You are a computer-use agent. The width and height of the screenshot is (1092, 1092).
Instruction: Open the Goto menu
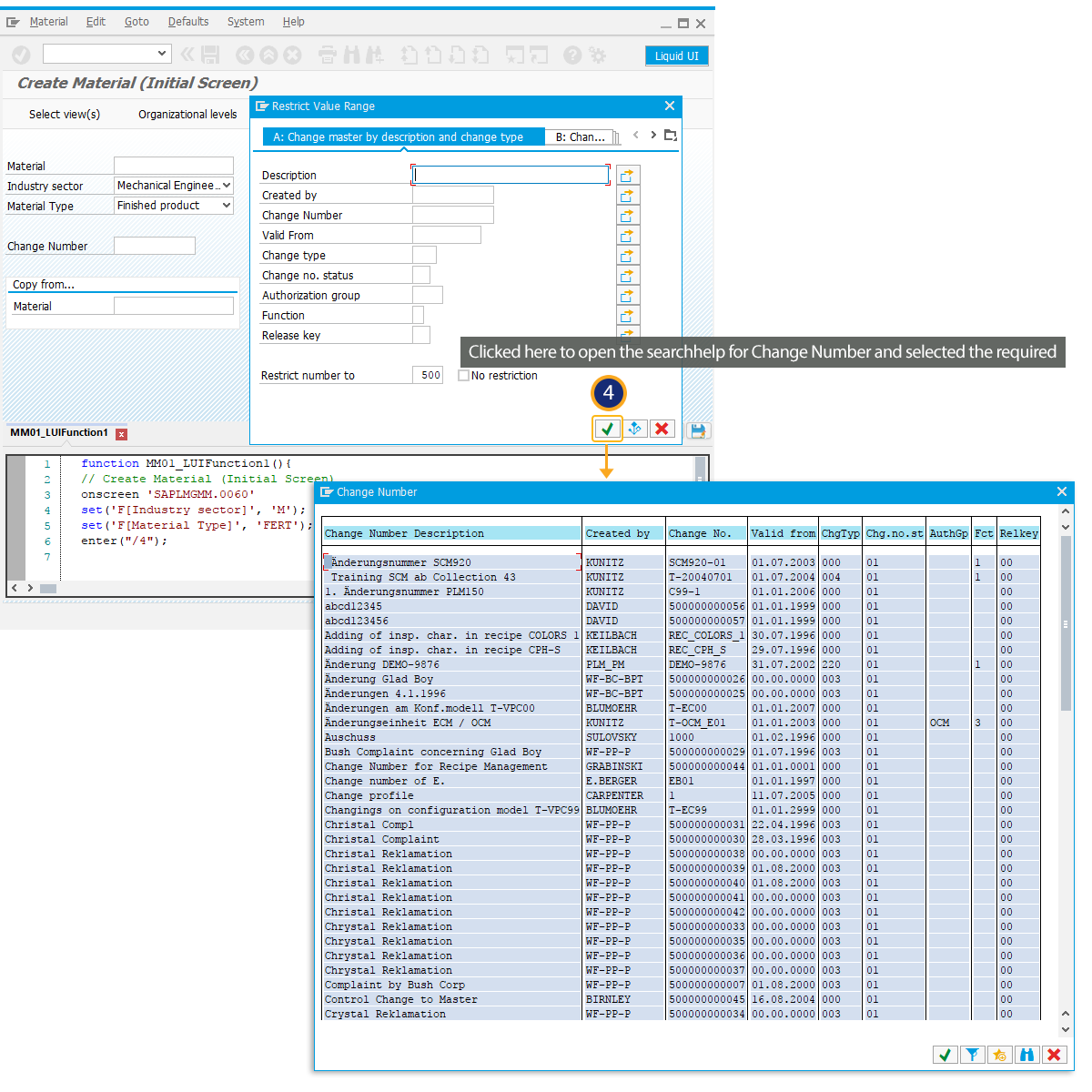pyautogui.click(x=136, y=22)
